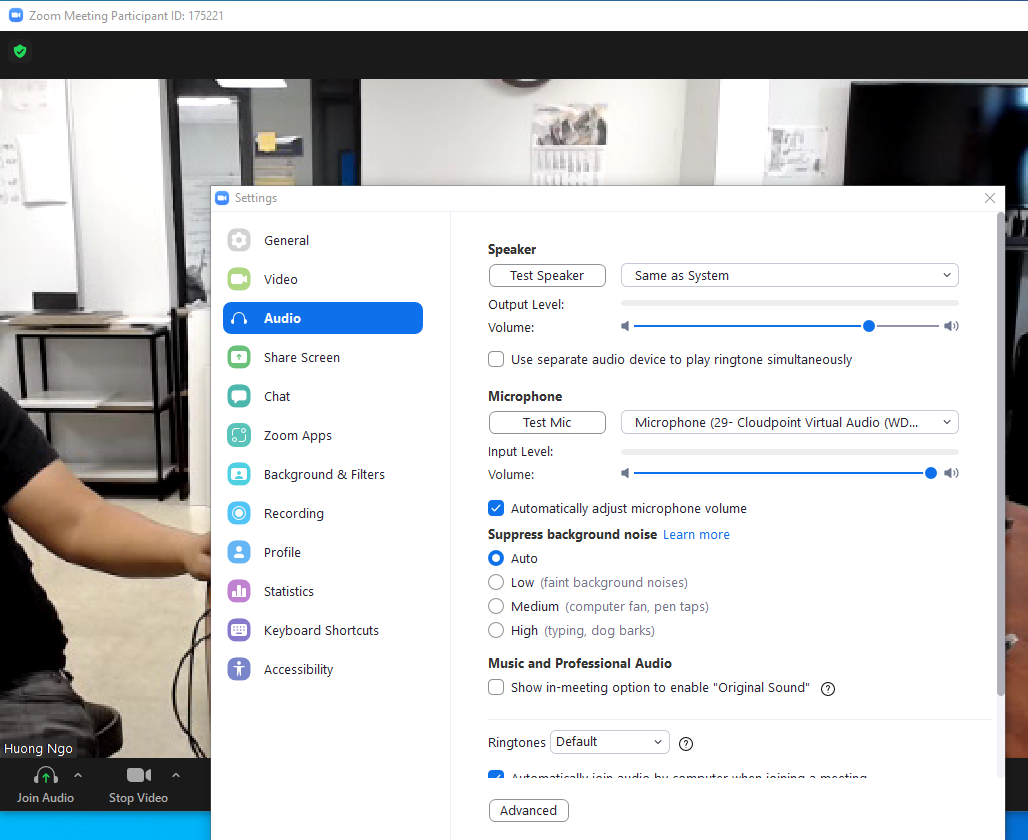Click the Keyboard Shortcuts icon
This screenshot has width=1028, height=840.
pos(239,630)
